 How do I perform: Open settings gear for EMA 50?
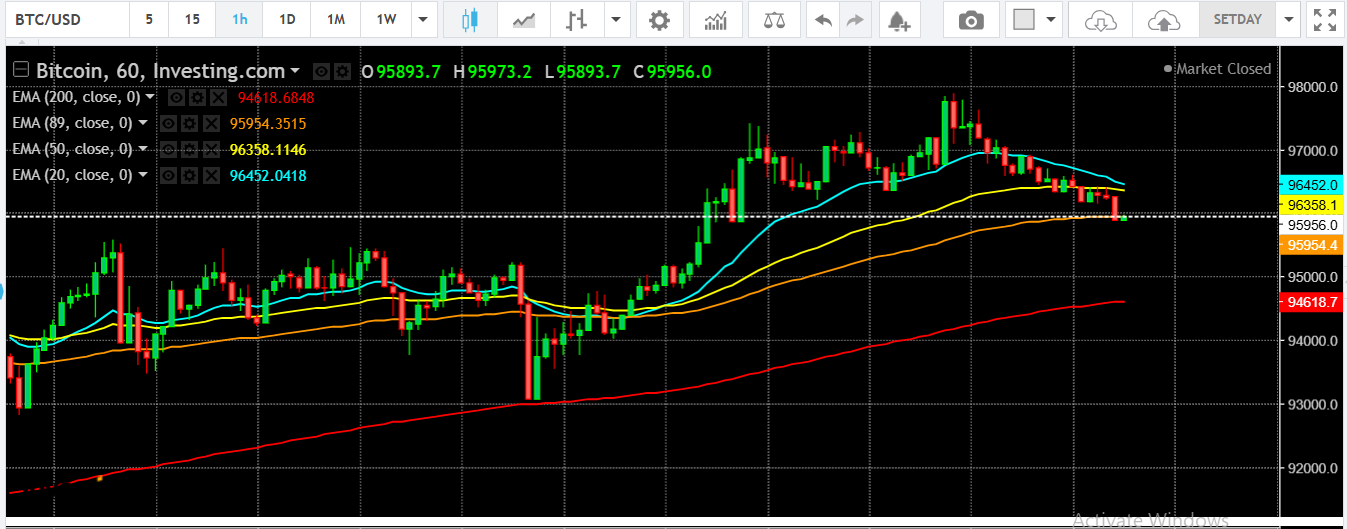pos(189,149)
